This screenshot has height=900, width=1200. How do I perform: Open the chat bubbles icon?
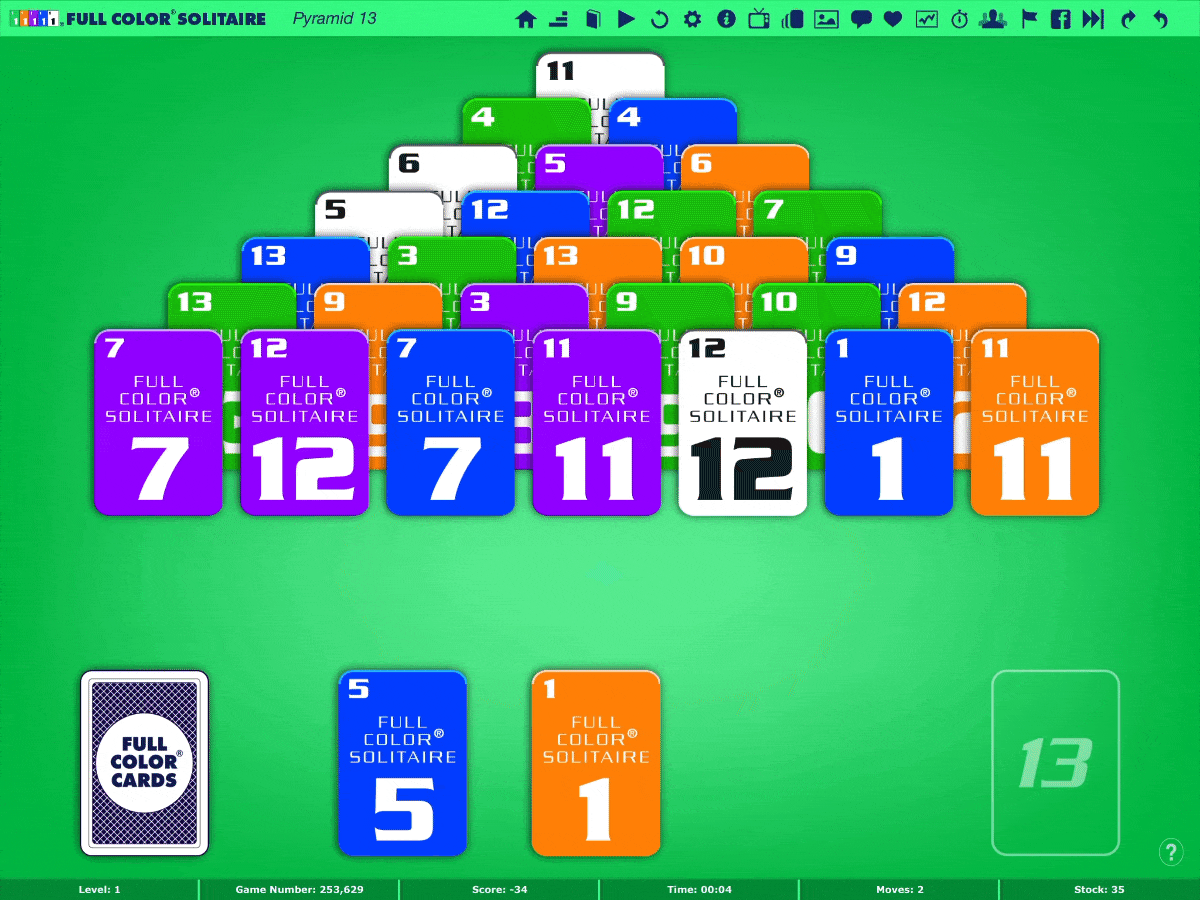860,18
